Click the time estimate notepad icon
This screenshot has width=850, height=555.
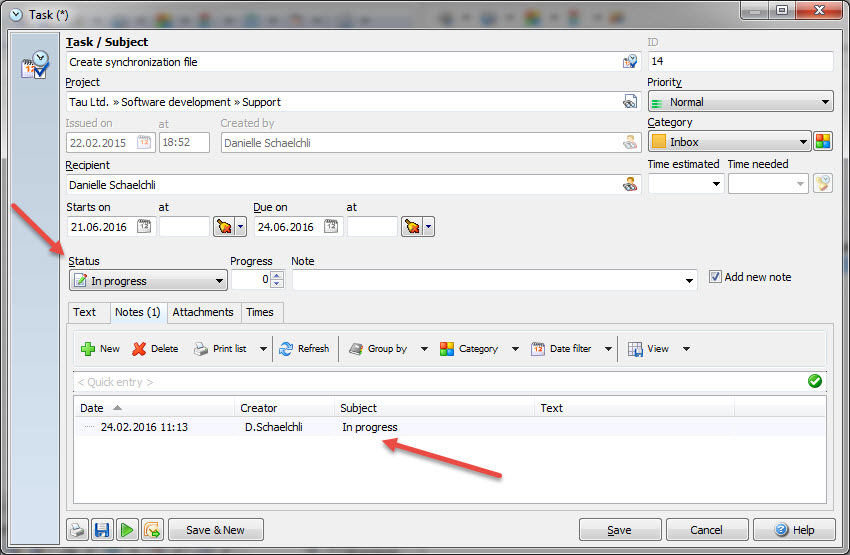822,184
